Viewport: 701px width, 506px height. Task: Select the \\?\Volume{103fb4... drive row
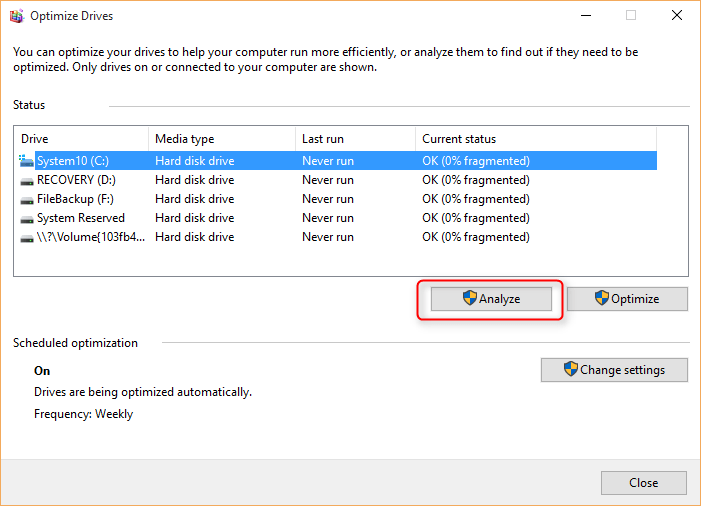coord(338,237)
